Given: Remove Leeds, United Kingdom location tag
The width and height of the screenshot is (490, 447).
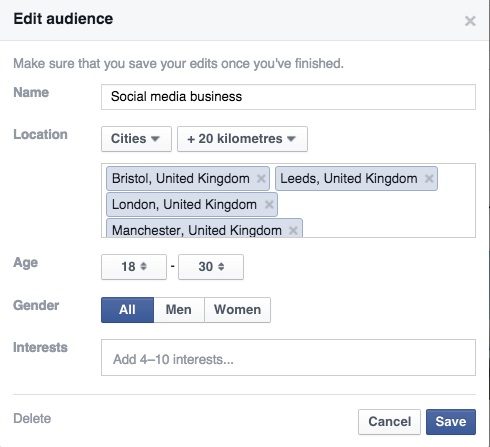Looking at the screenshot, I should (429, 179).
